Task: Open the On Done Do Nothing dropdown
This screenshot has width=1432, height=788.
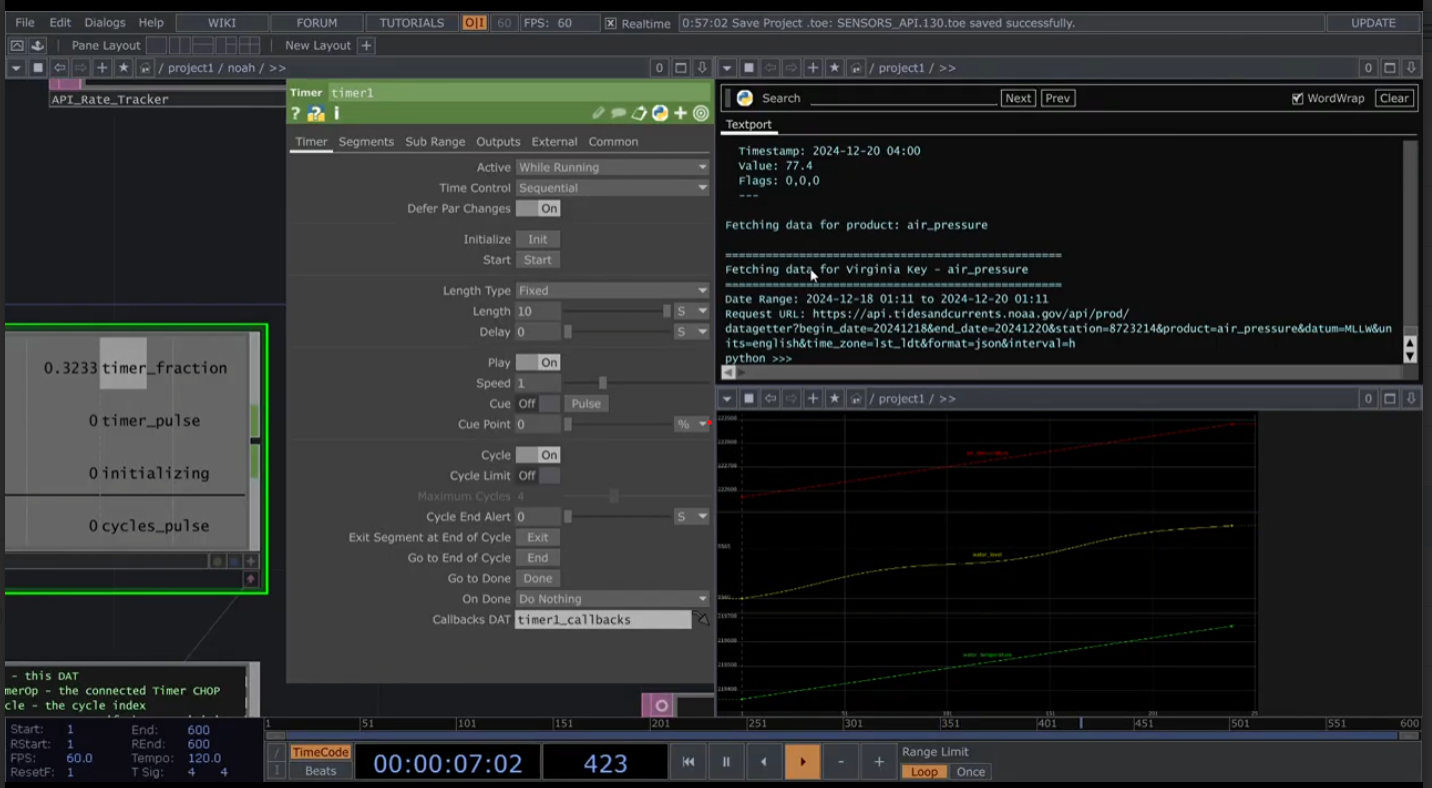Action: click(612, 598)
